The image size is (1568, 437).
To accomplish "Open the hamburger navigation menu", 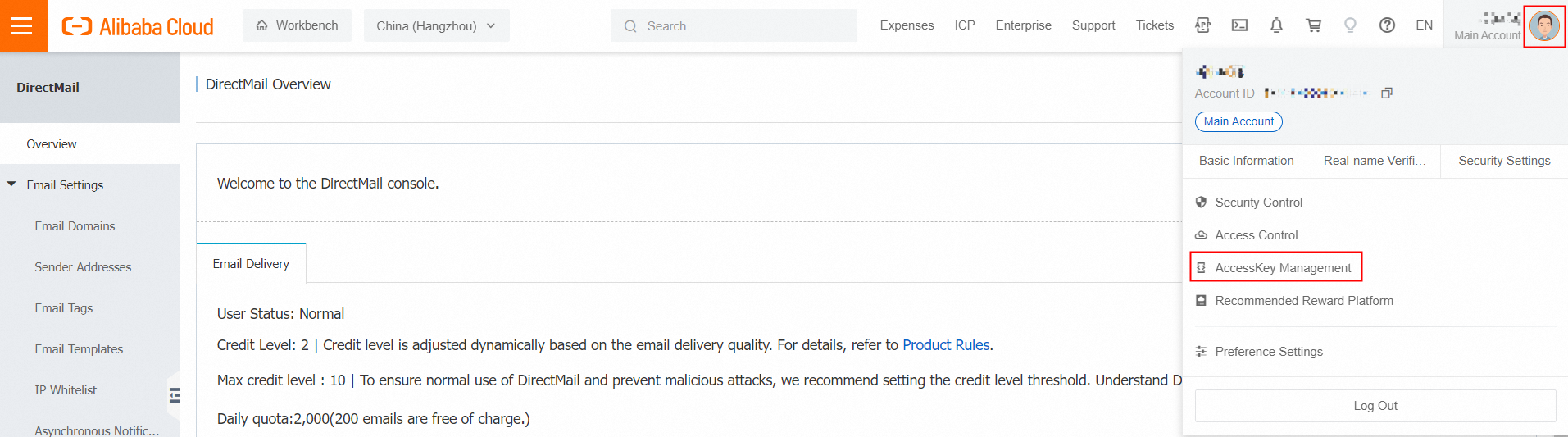I will click(x=23, y=25).
